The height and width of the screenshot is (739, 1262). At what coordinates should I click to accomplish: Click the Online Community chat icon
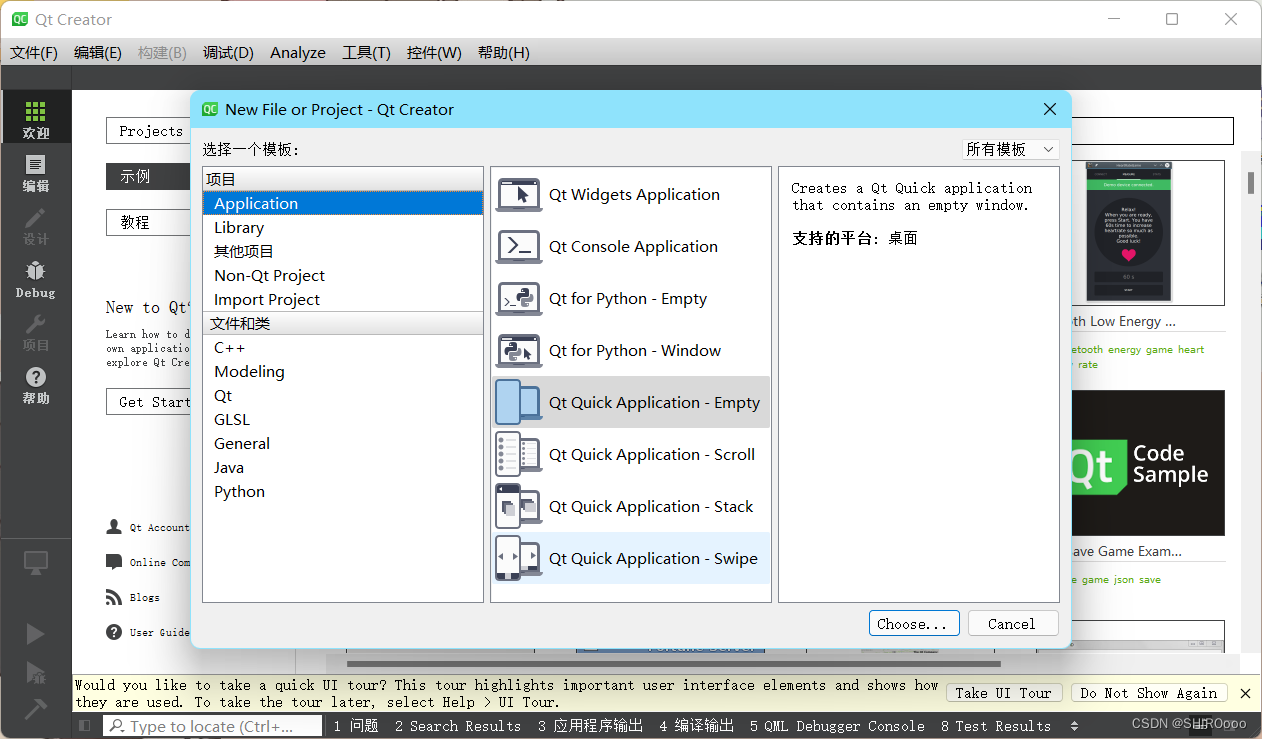pos(114,562)
